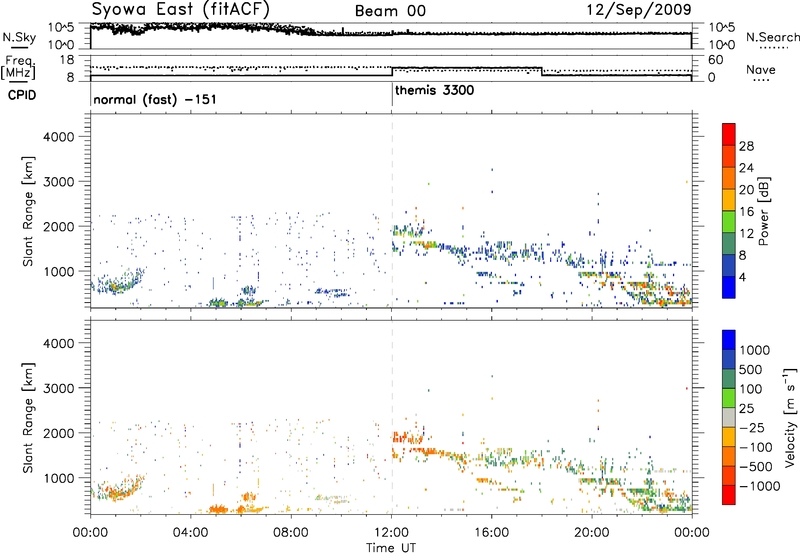The image size is (800, 554).
Task: Click 'Slant Range [km]' label of power panel
Action: click(28, 211)
